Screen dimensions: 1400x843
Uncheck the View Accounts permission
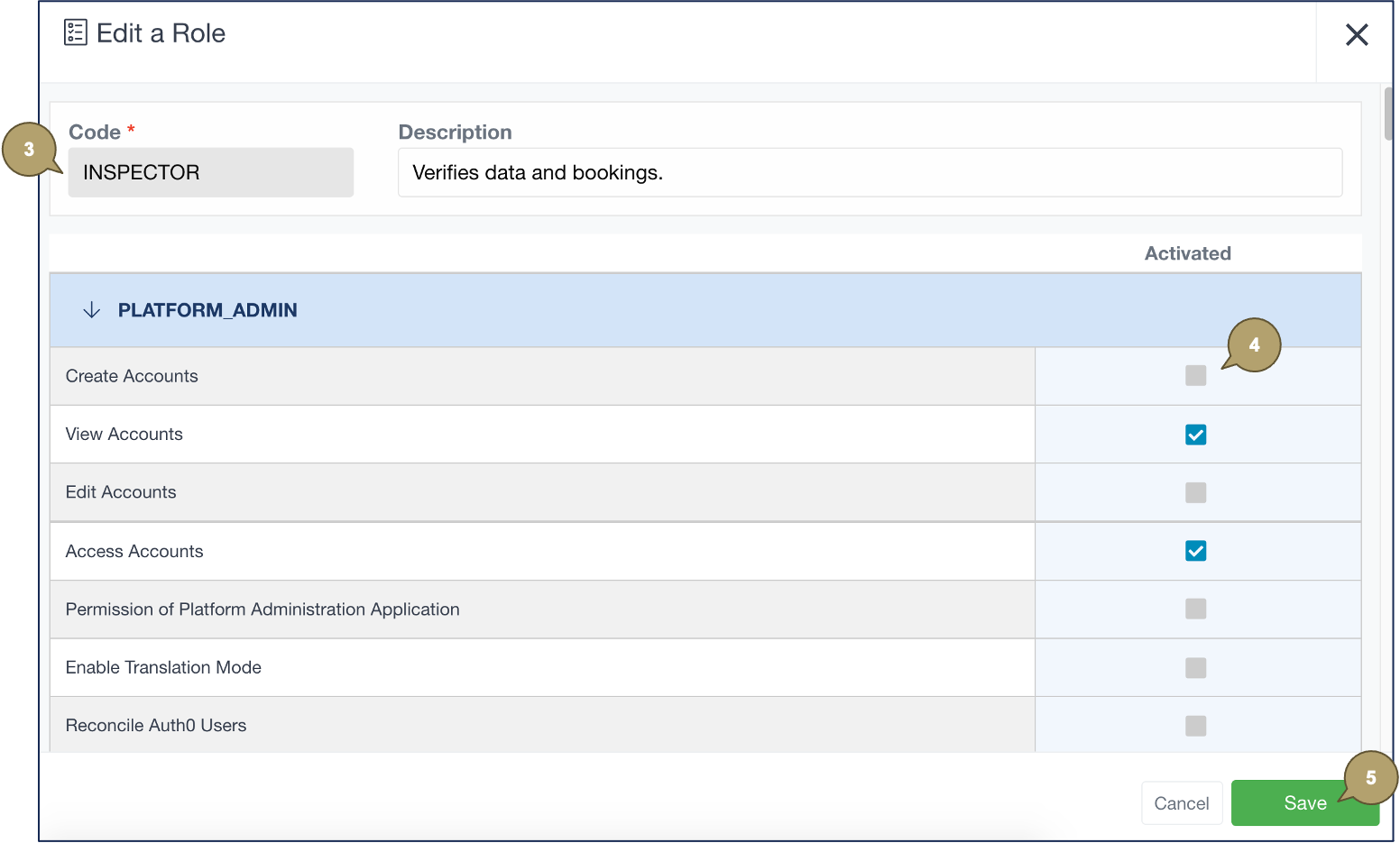coord(1195,435)
